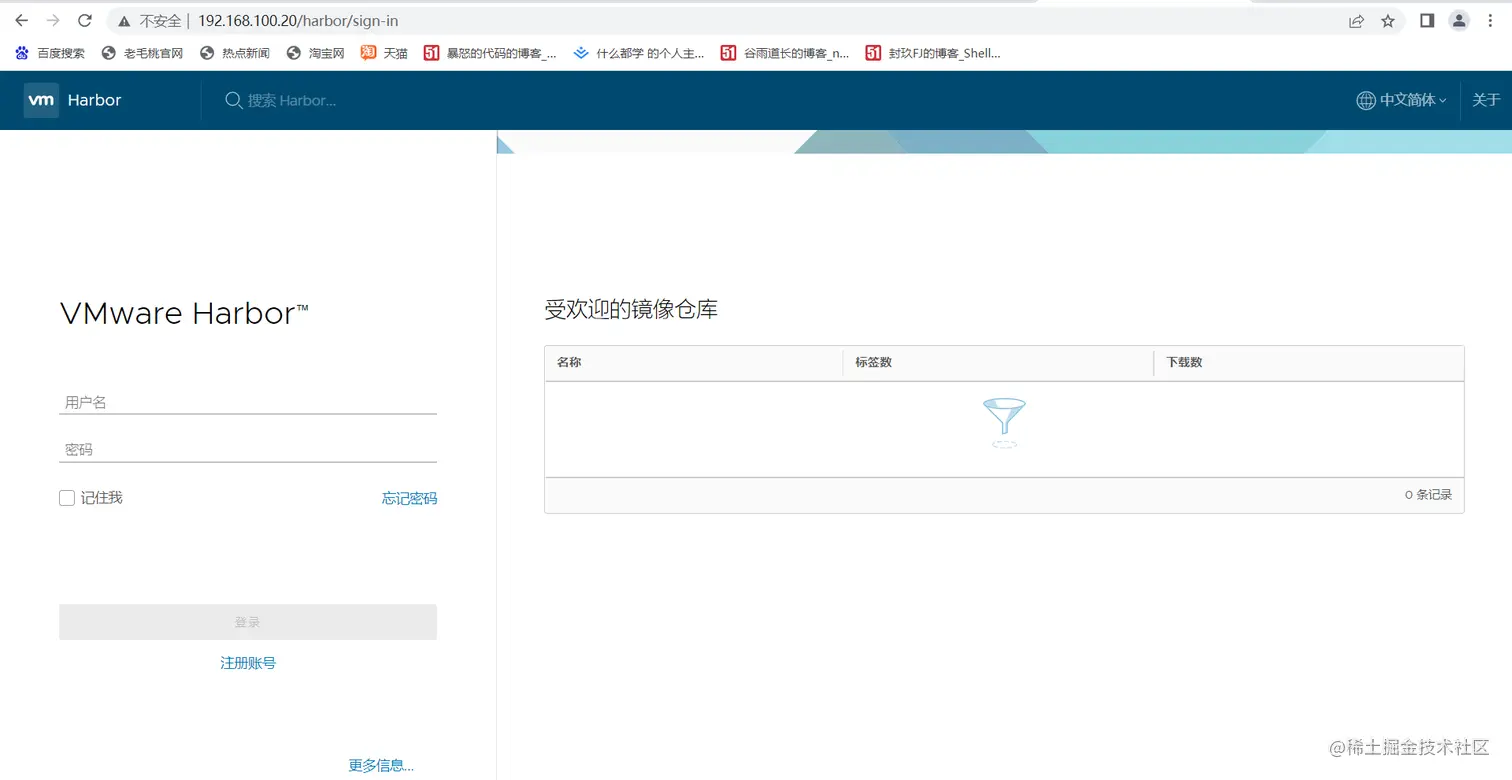Click the share page icon in address bar
The image size is (1512, 780).
(1356, 21)
